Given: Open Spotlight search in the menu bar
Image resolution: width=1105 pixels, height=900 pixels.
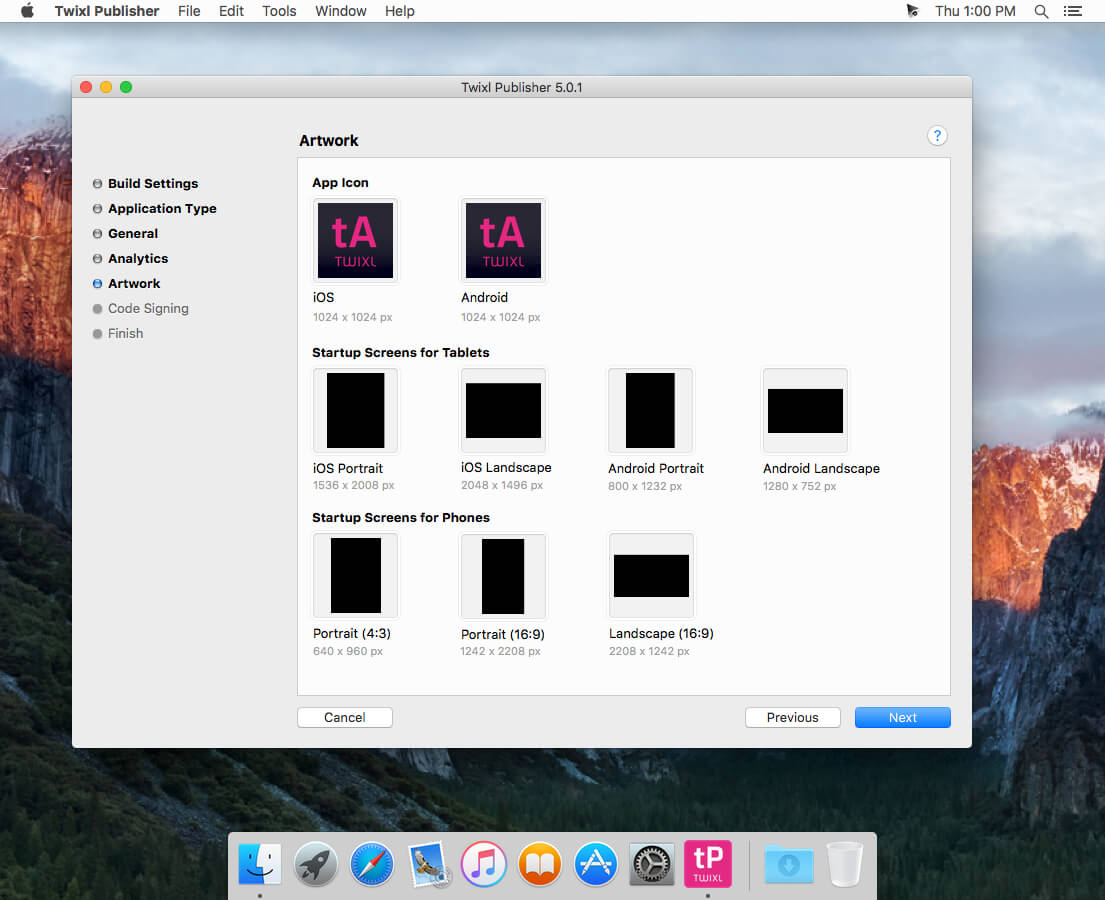Looking at the screenshot, I should (x=1041, y=11).
